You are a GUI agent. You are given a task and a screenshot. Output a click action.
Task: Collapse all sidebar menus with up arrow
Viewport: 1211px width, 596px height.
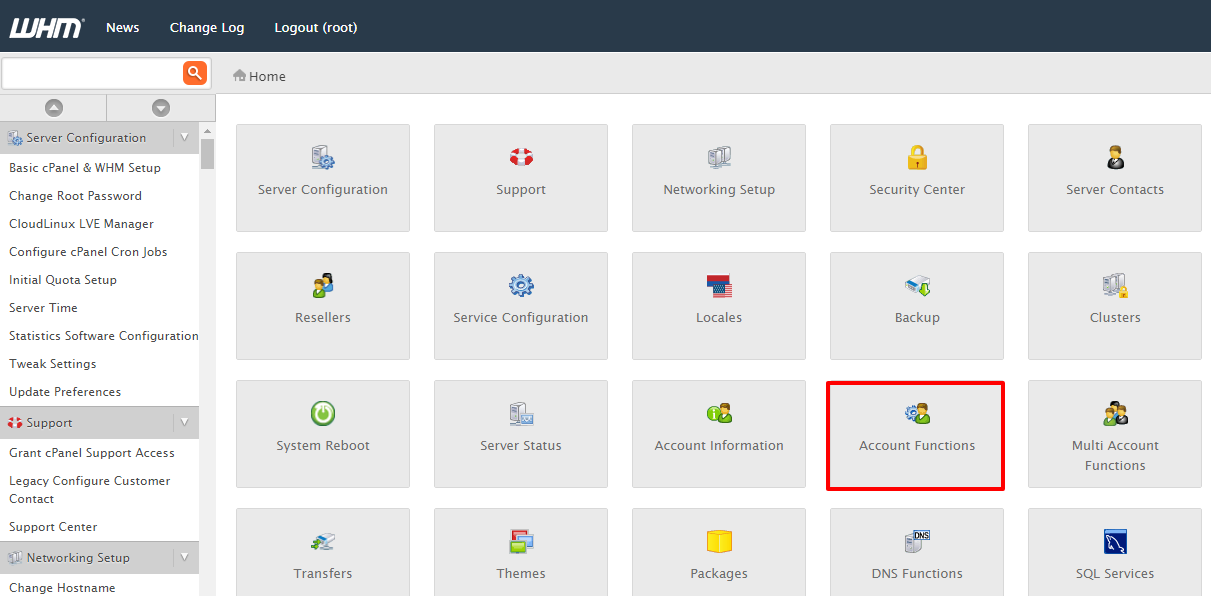coord(54,108)
